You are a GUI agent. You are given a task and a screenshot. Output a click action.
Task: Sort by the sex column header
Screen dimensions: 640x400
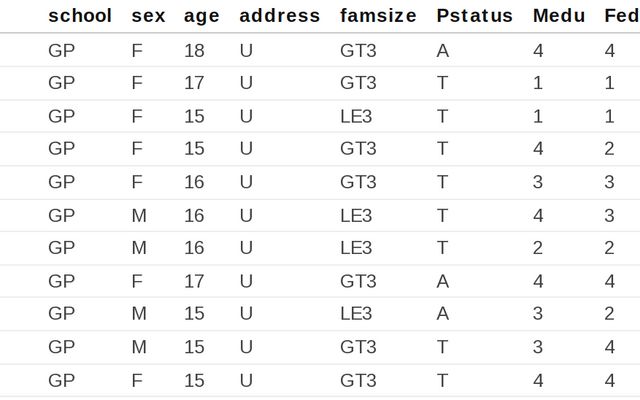pyautogui.click(x=148, y=16)
